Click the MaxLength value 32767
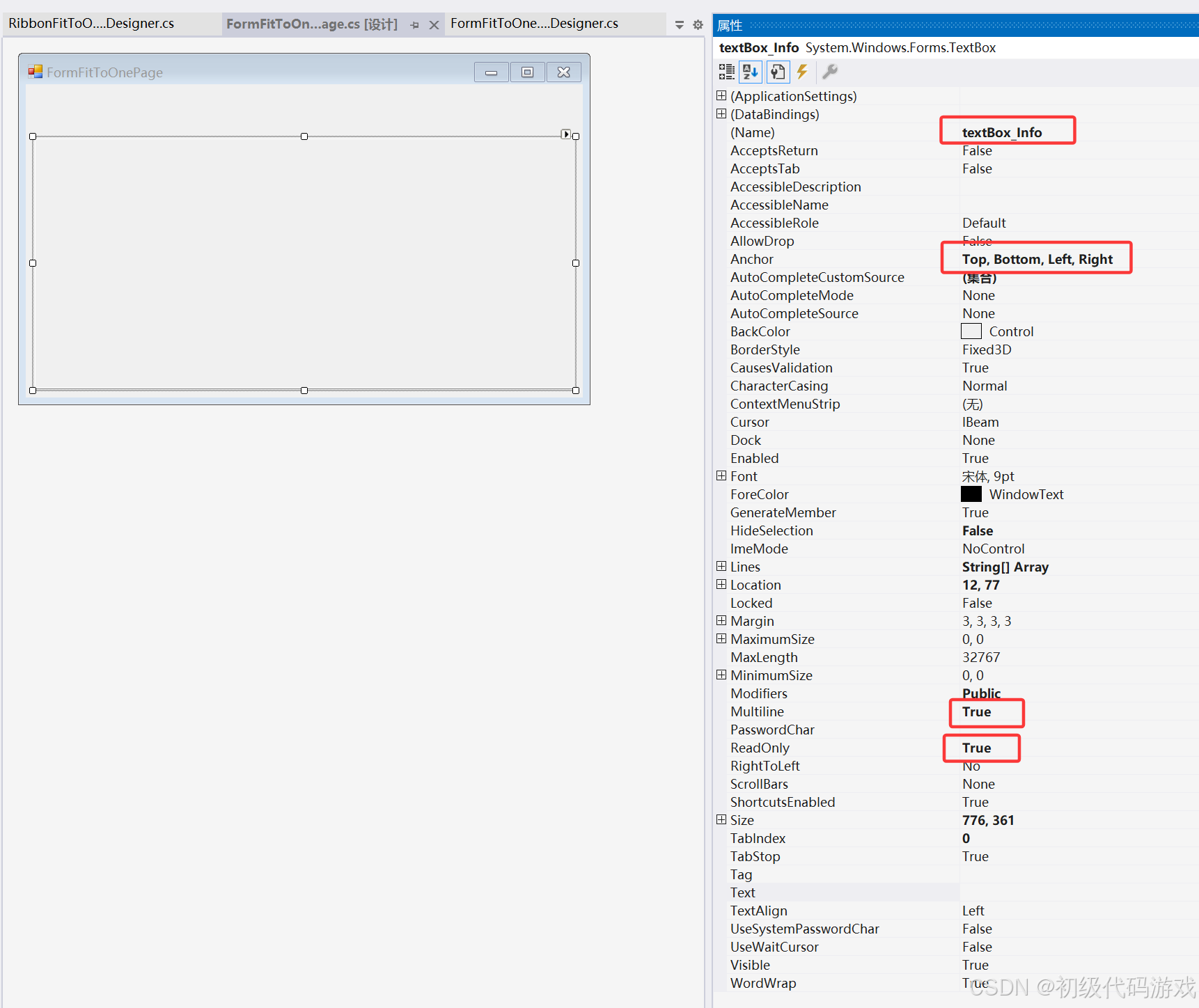Image resolution: width=1199 pixels, height=1008 pixels. [x=981, y=657]
